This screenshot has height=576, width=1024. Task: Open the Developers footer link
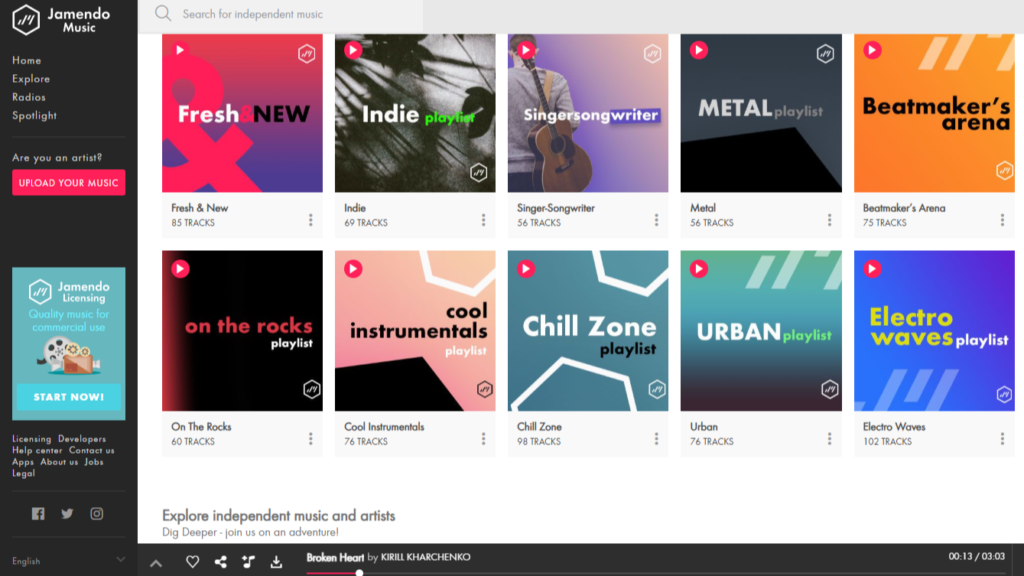click(82, 439)
